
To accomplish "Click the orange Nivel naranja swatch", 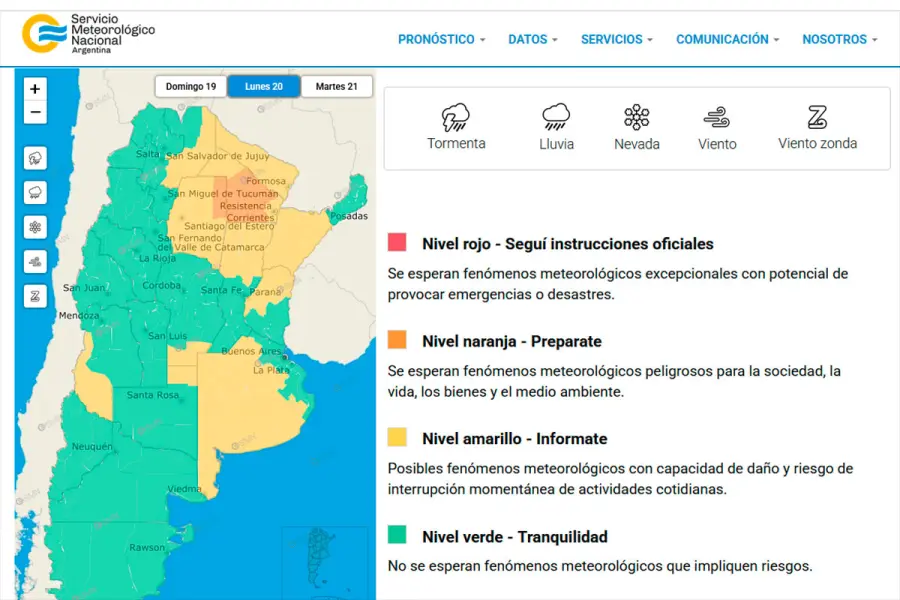I will (397, 340).
